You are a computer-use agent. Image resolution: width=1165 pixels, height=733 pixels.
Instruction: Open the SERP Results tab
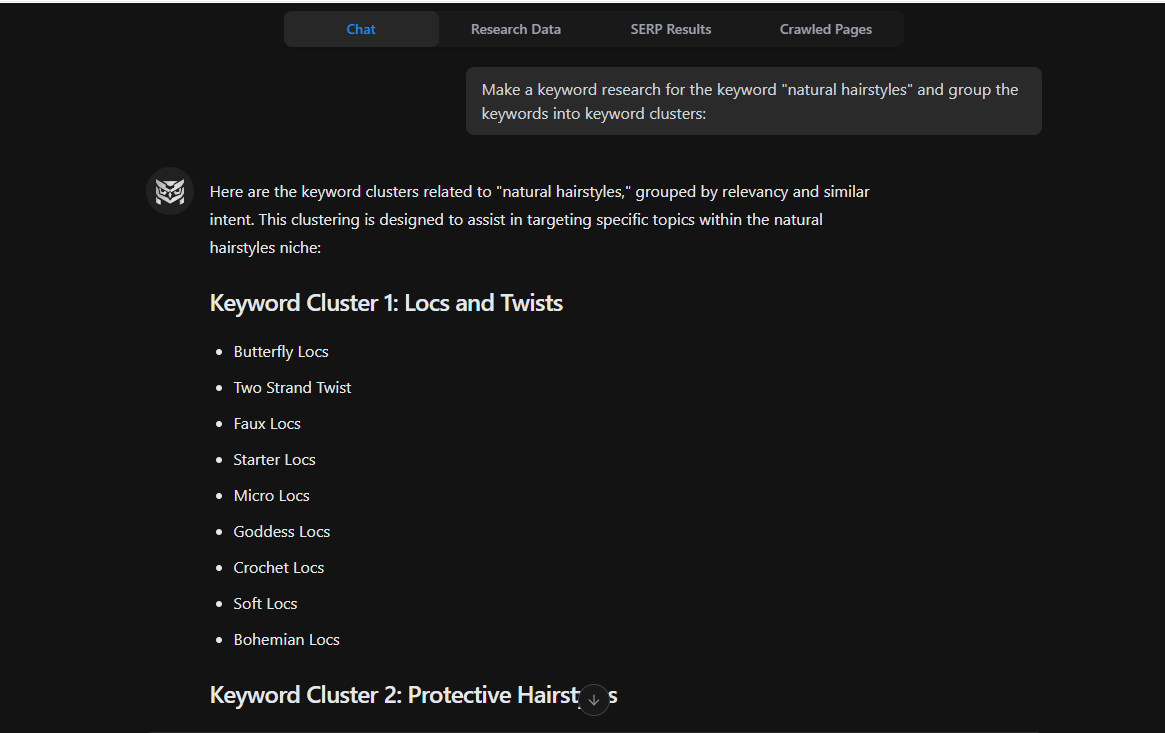(x=671, y=29)
